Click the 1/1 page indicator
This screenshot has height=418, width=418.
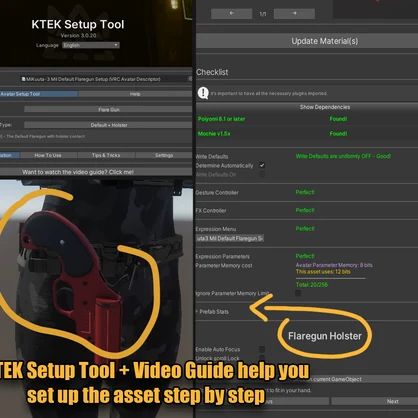(x=263, y=14)
